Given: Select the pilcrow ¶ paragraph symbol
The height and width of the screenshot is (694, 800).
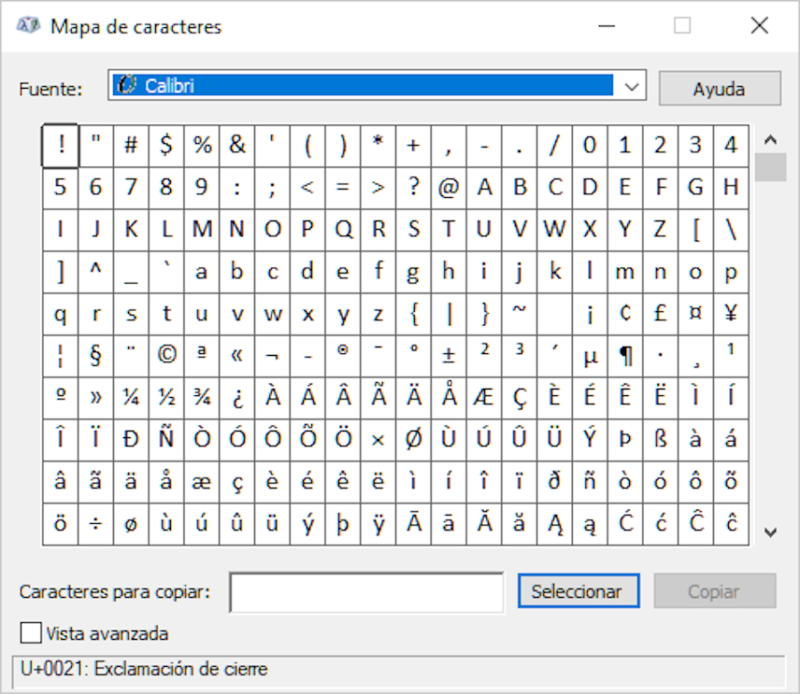Looking at the screenshot, I should coord(625,354).
